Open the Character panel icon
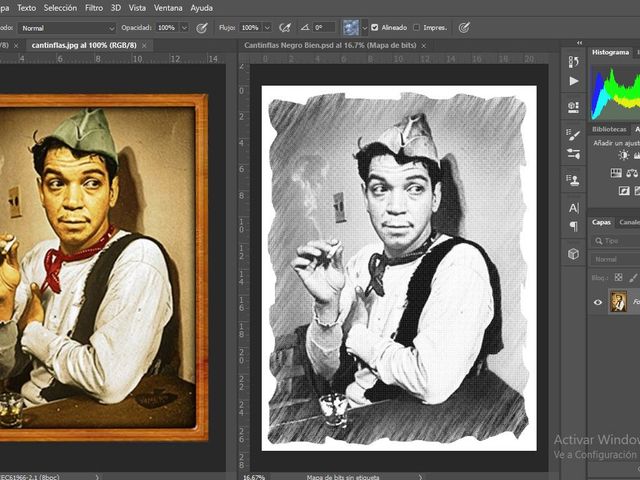Screen dimensions: 640x480 pyautogui.click(x=573, y=208)
